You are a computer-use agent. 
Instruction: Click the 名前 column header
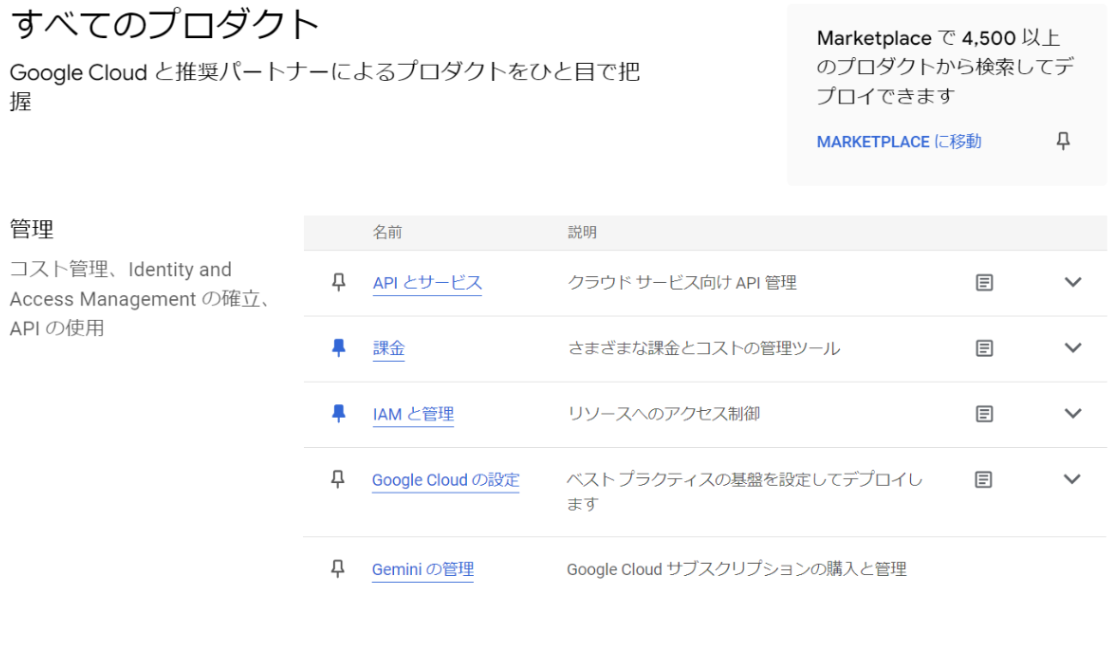point(387,233)
